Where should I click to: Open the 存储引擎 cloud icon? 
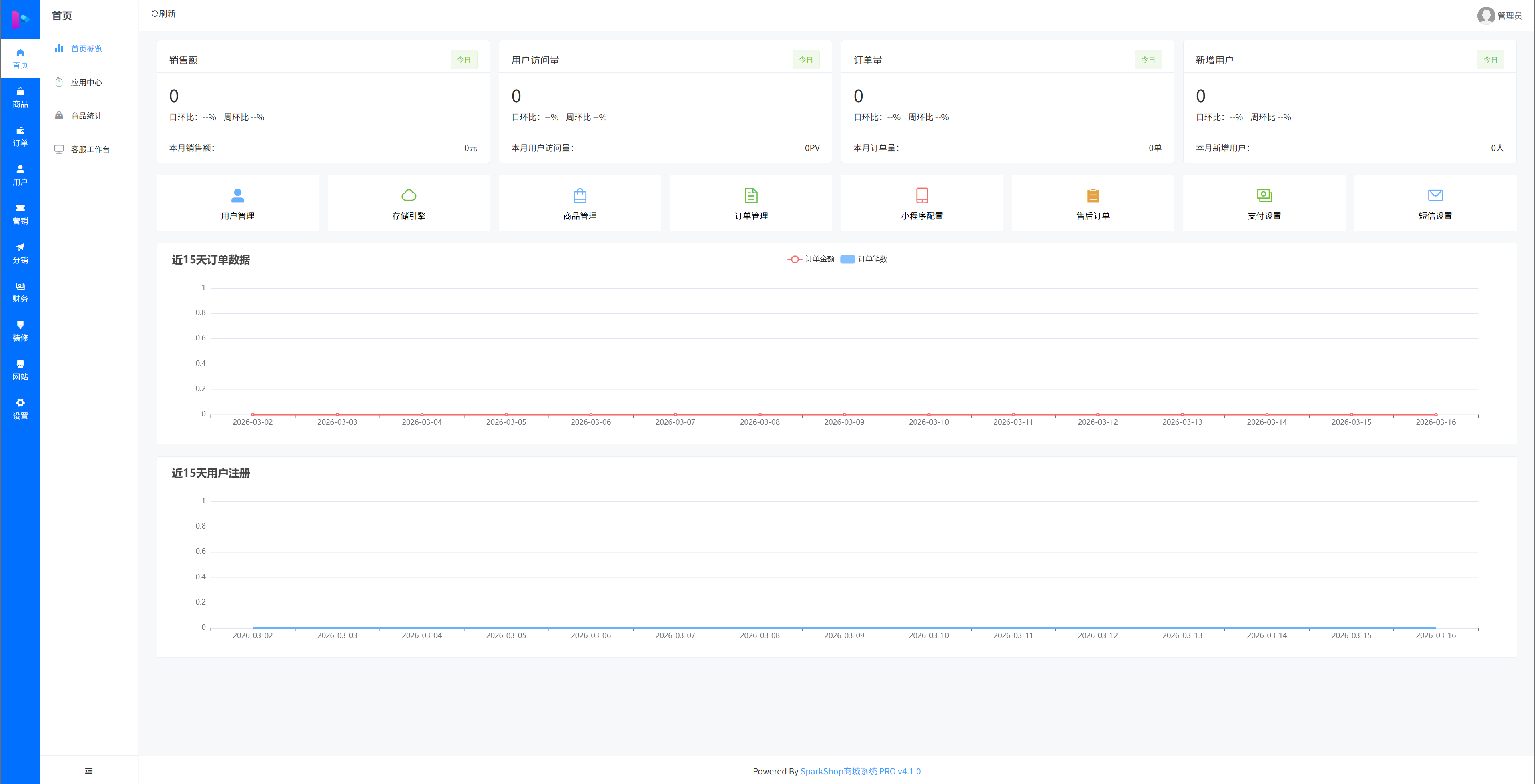pyautogui.click(x=408, y=195)
